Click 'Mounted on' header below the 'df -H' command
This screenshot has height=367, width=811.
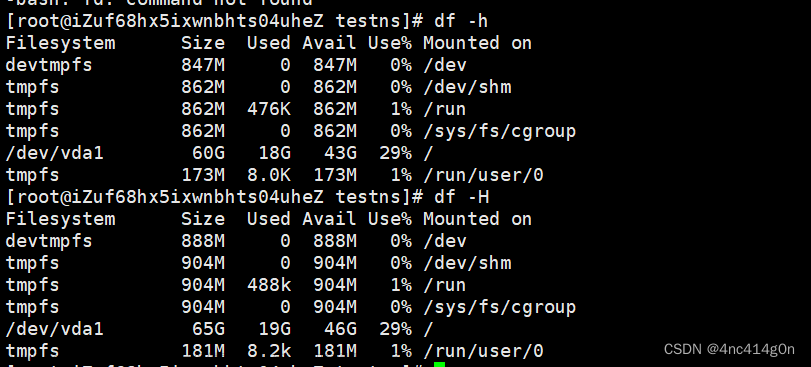[477, 219]
